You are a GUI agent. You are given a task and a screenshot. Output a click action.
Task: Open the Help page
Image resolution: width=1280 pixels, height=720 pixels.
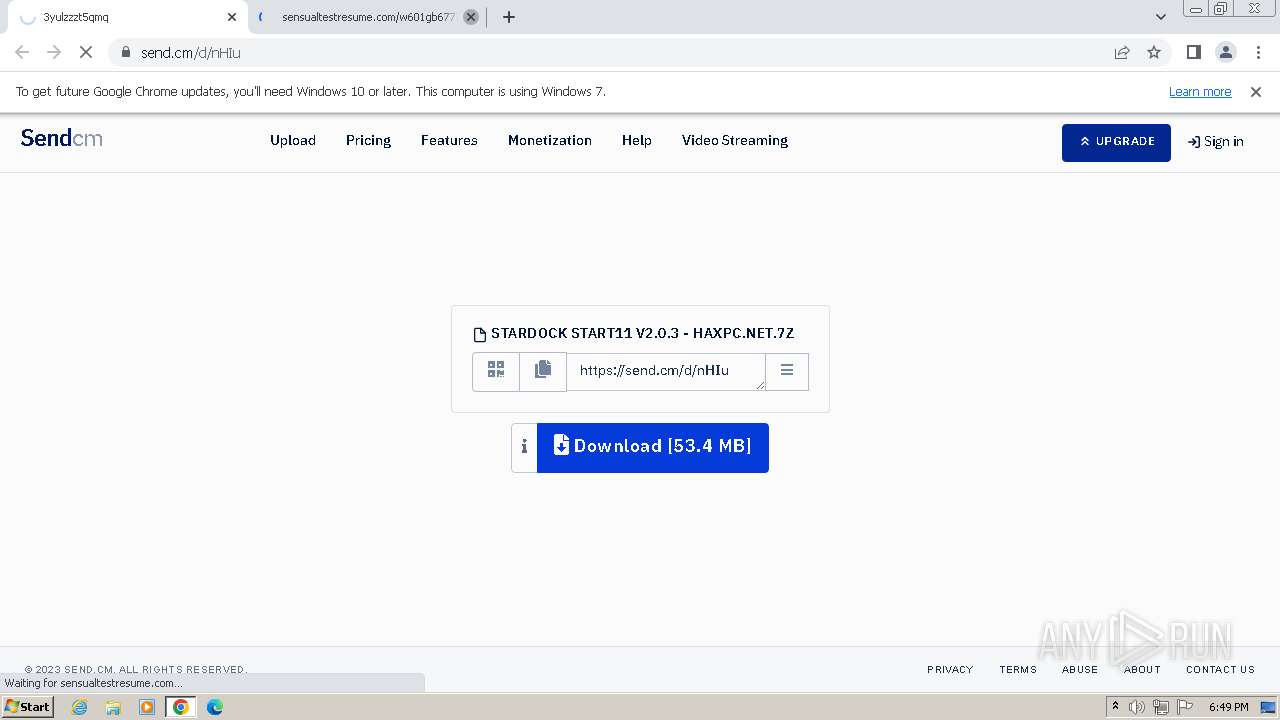(637, 140)
